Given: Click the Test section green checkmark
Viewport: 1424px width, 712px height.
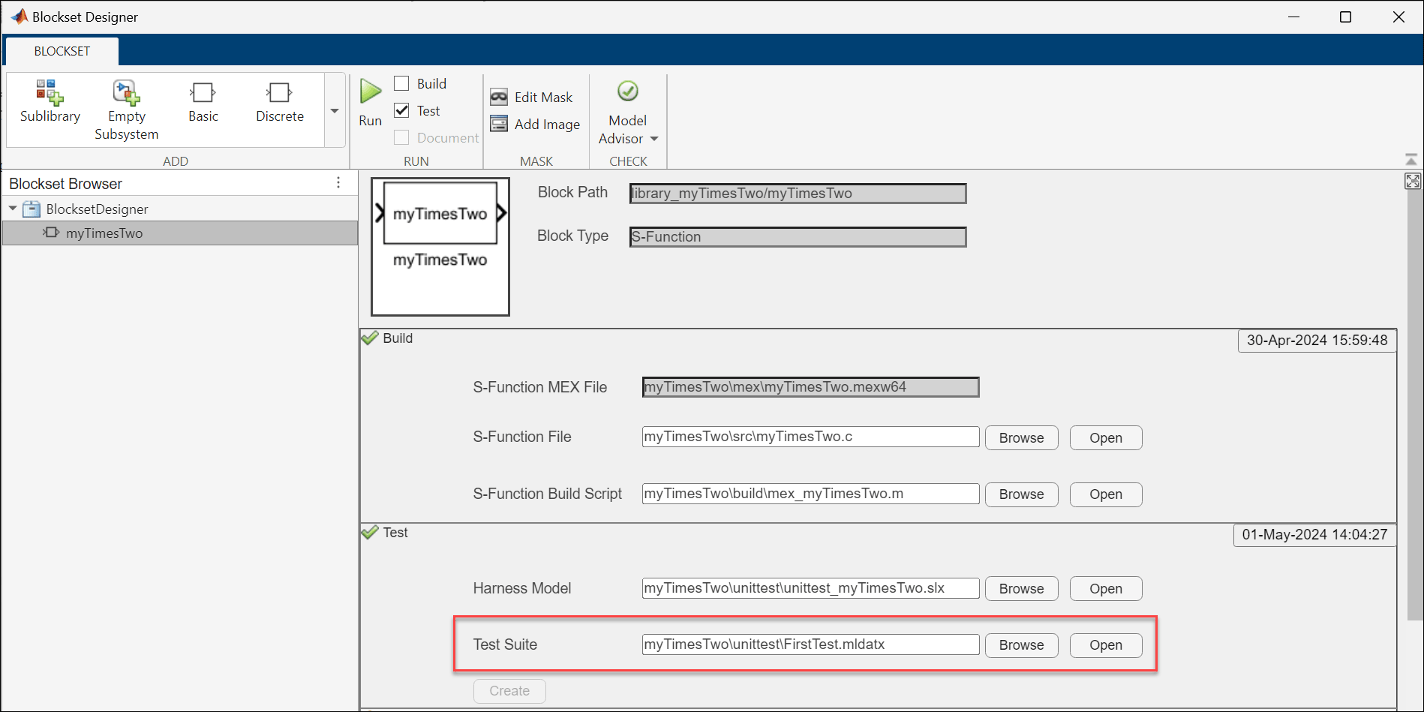Looking at the screenshot, I should pos(369,532).
